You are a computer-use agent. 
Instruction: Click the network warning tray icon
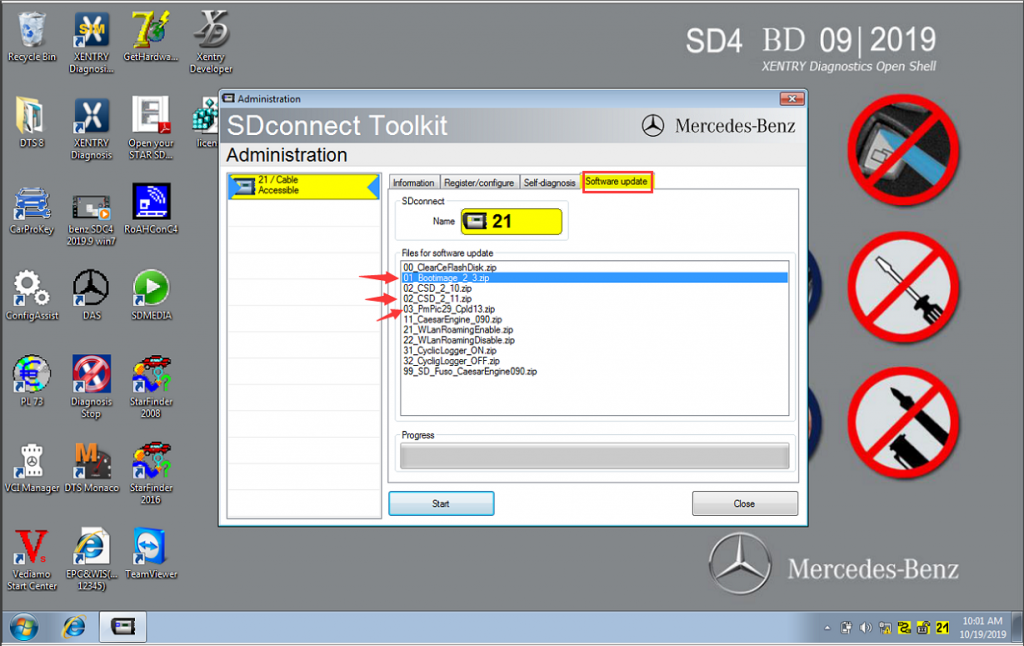coord(885,628)
